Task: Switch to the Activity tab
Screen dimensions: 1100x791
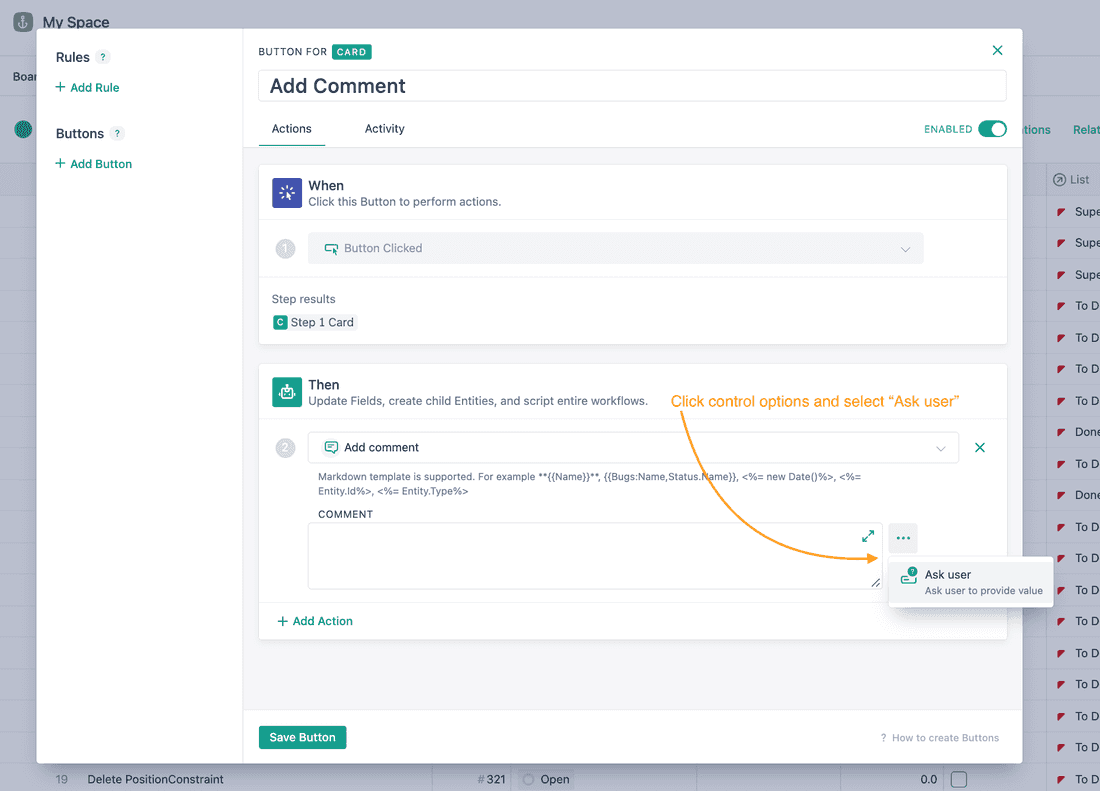Action: tap(384, 129)
